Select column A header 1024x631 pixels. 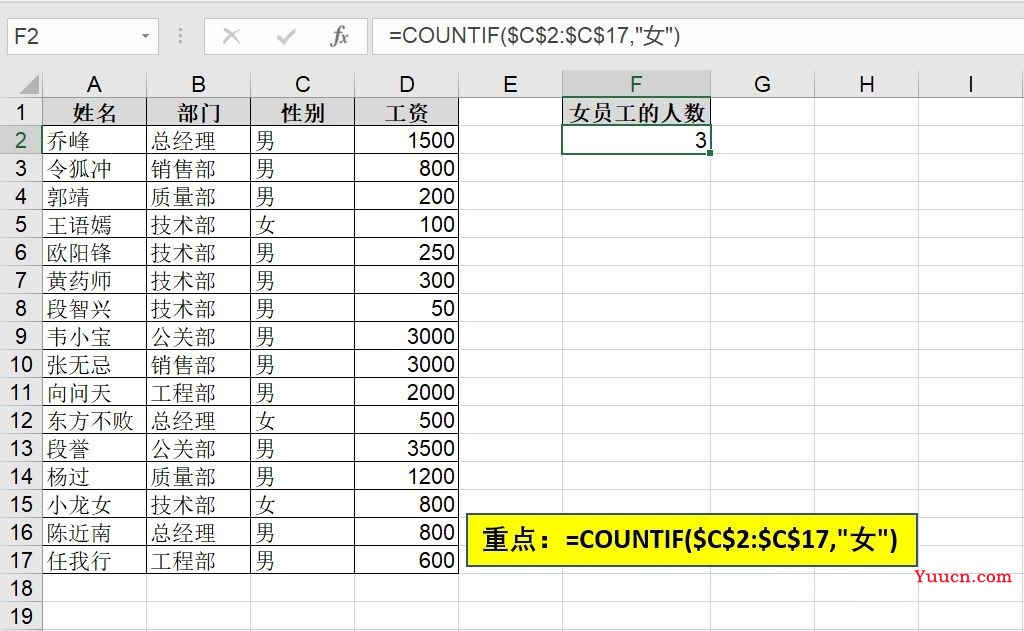(94, 84)
